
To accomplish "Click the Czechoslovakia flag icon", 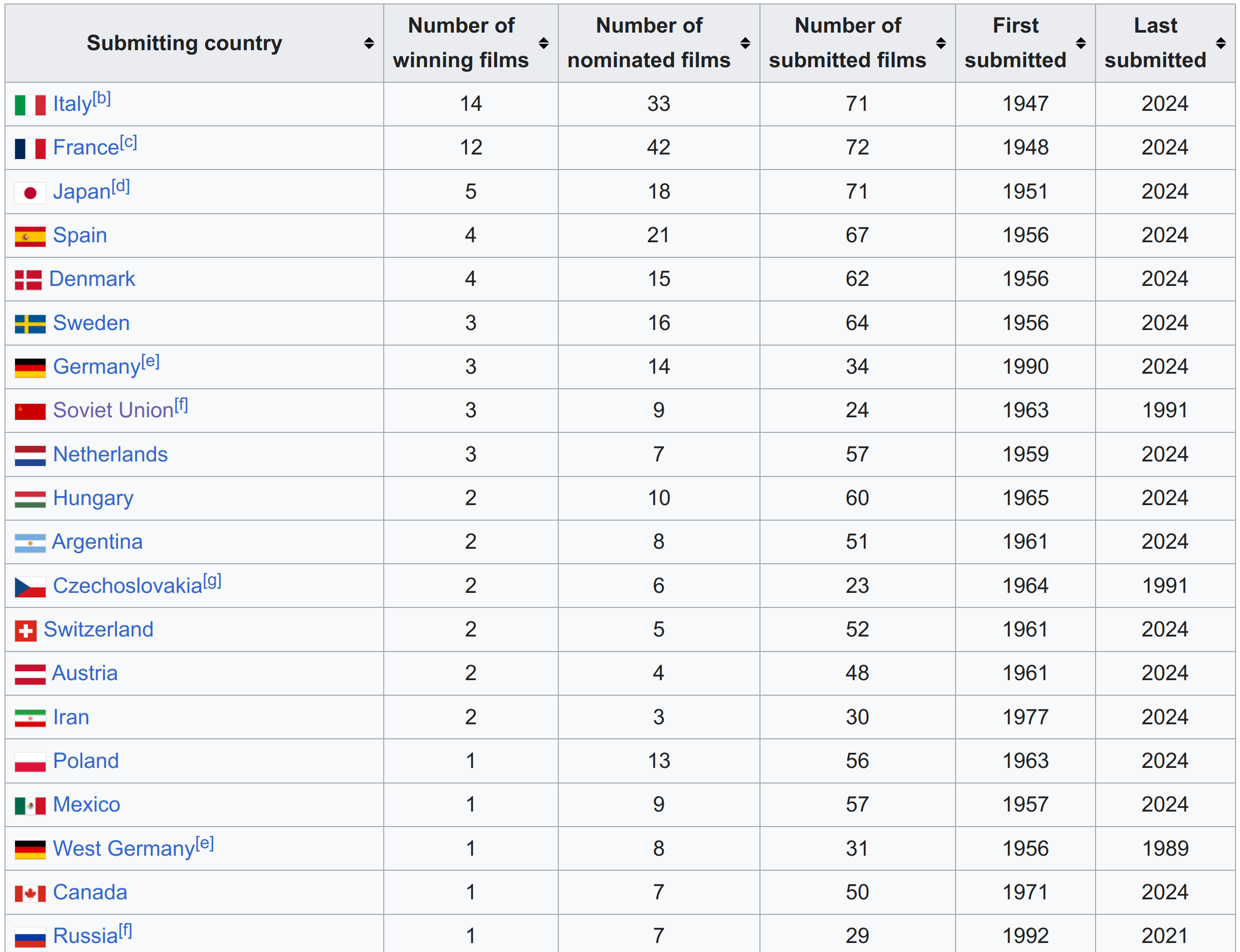I will (30, 587).
